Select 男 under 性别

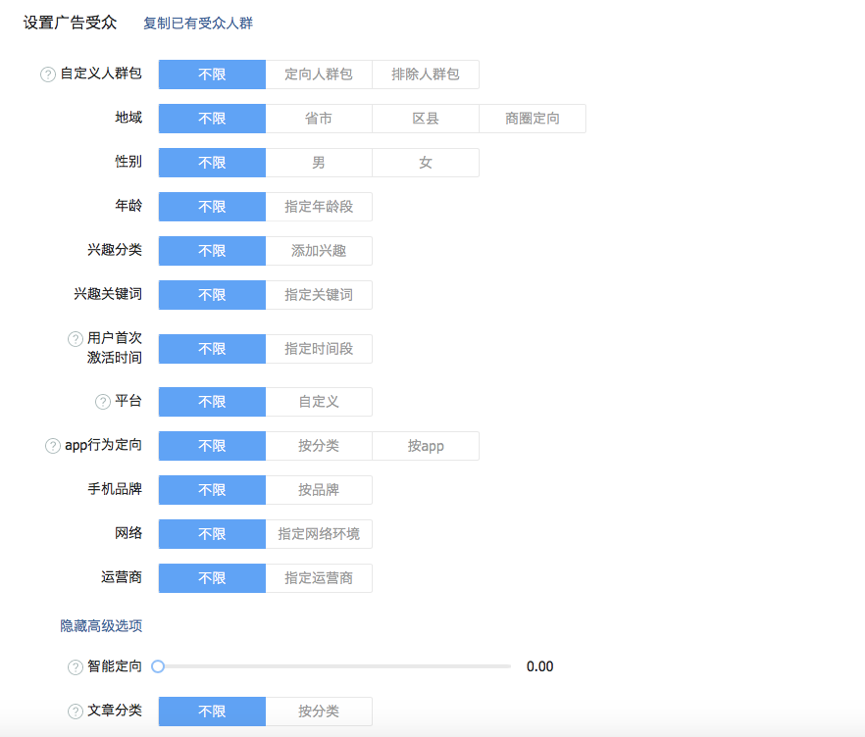[x=319, y=163]
